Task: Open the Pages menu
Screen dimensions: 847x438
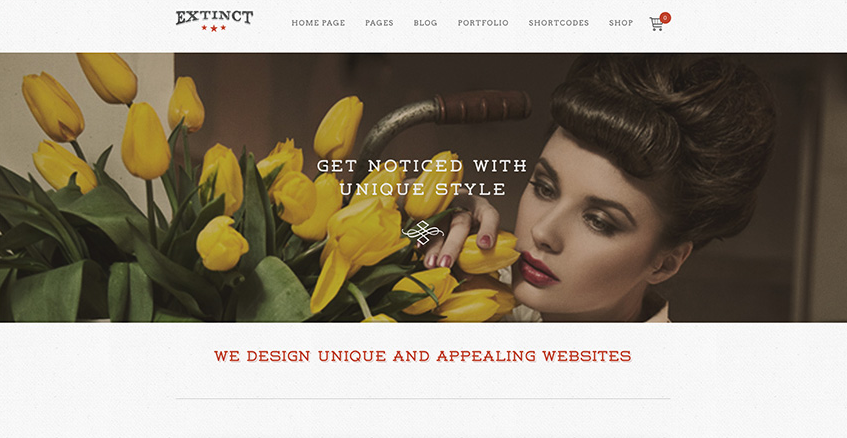Action: pyautogui.click(x=379, y=23)
